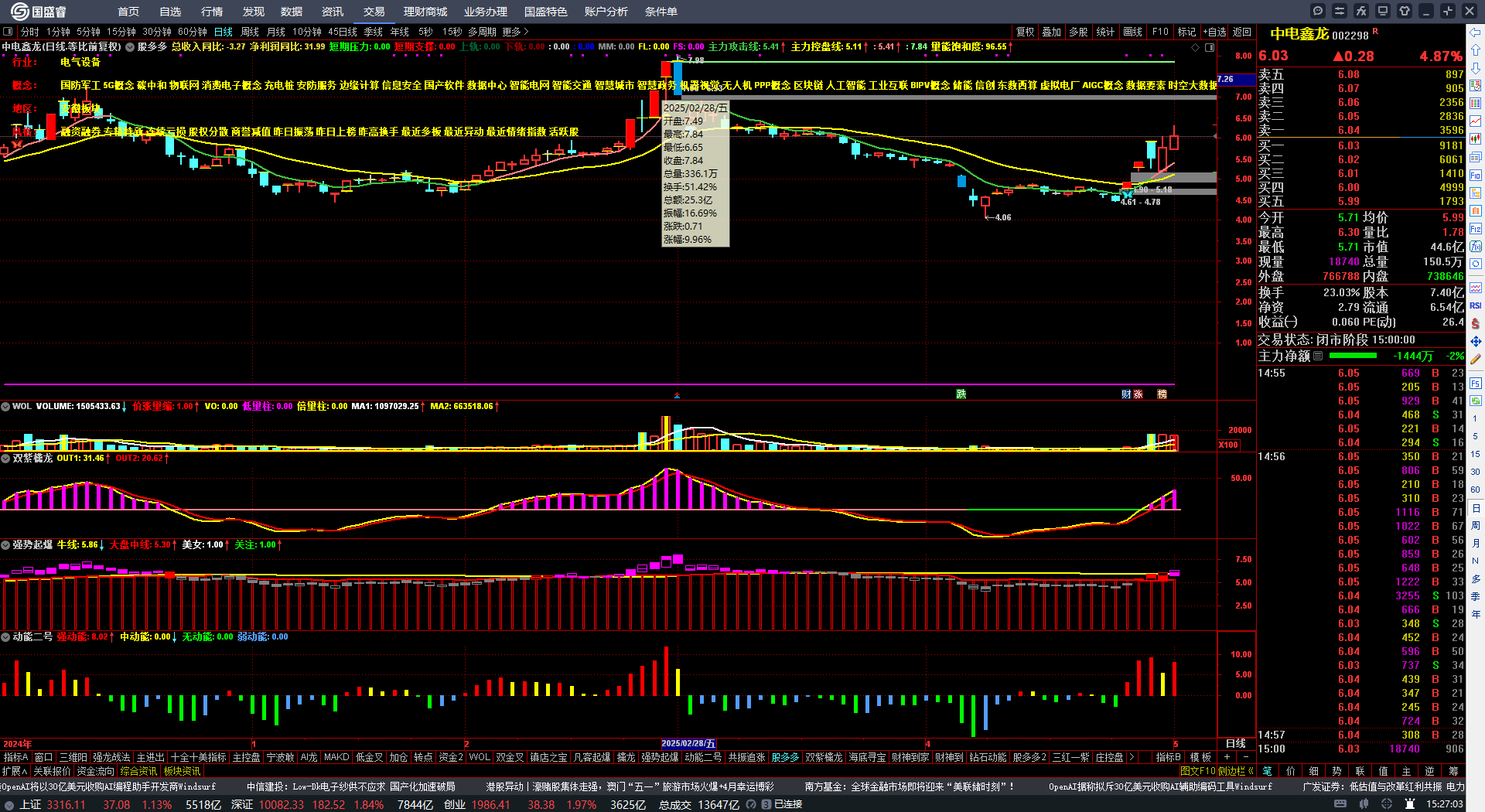Viewport: 1485px width, 812px height.
Task: Expand the 扩展 panel at bottom left
Action: [15, 771]
